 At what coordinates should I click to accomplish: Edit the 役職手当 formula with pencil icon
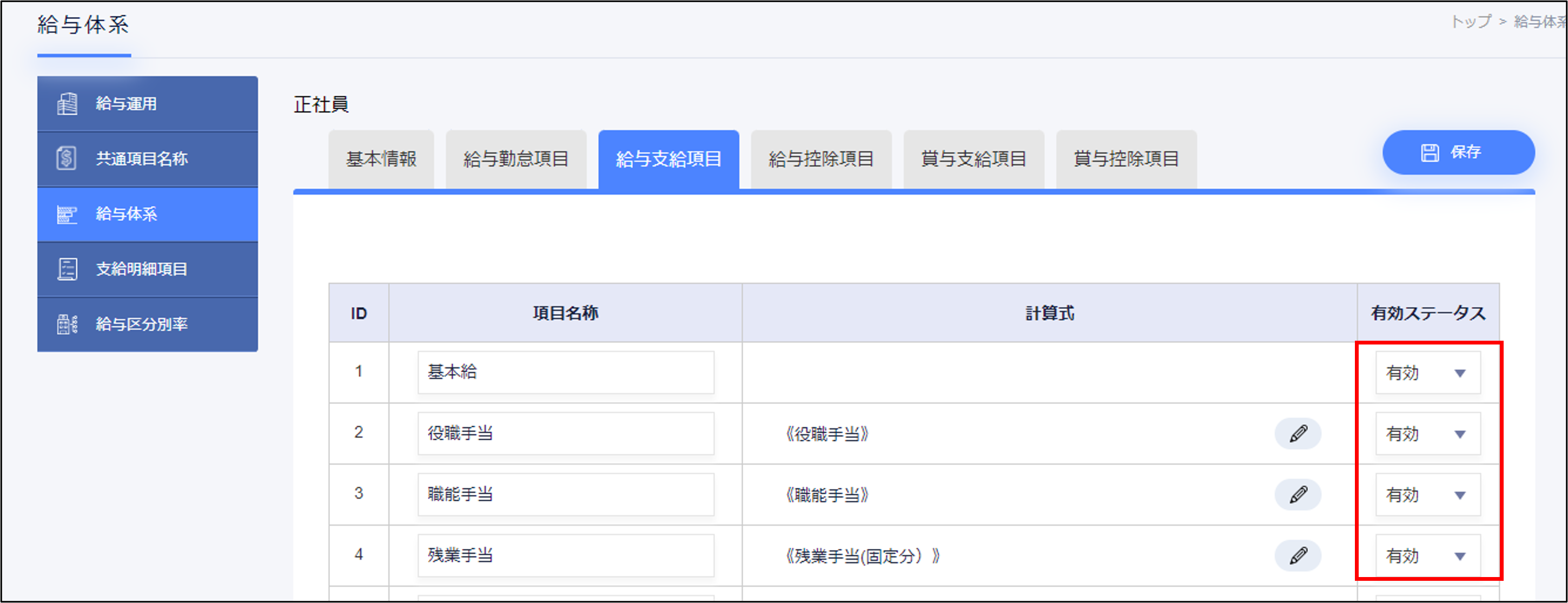pyautogui.click(x=1297, y=434)
